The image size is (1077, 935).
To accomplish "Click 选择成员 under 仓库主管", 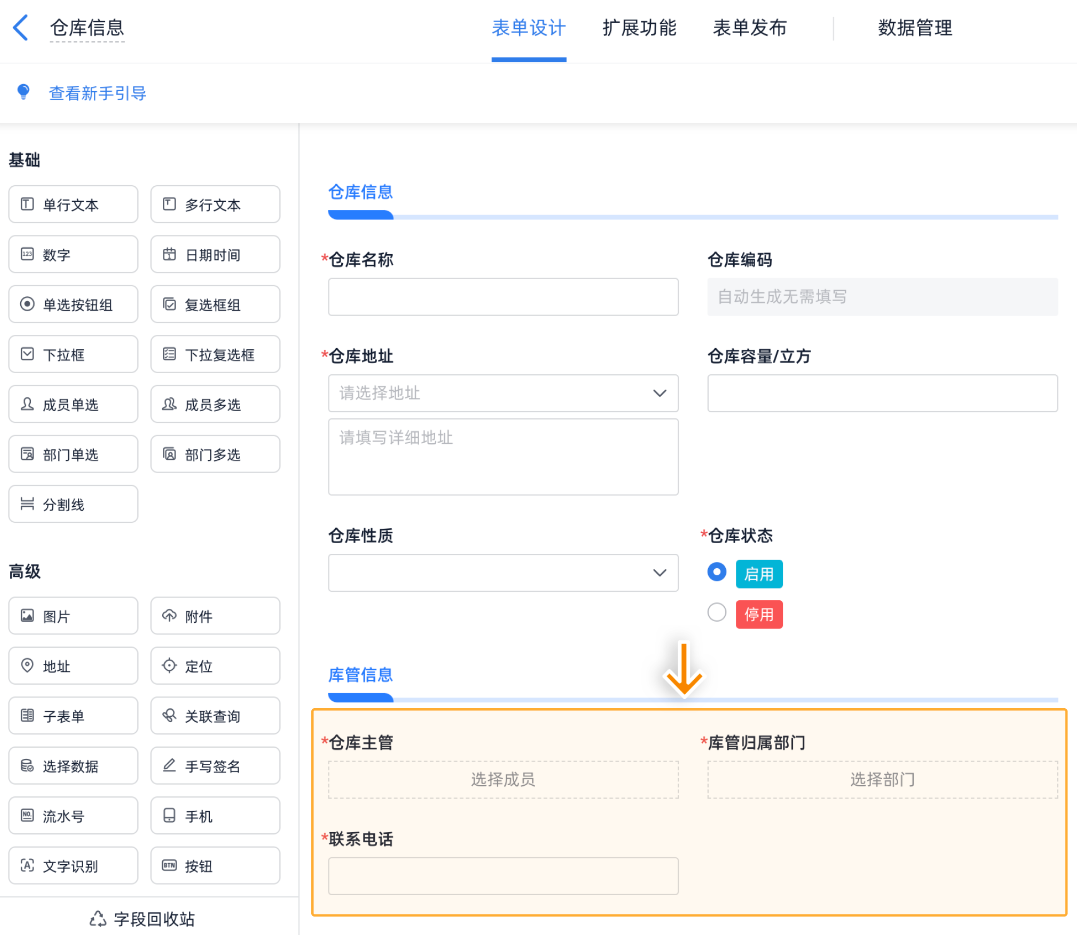I will pyautogui.click(x=503, y=779).
